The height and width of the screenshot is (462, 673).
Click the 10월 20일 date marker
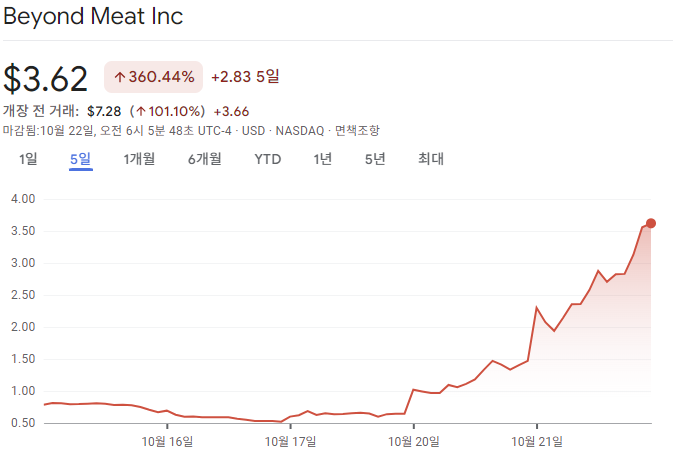coord(413,441)
